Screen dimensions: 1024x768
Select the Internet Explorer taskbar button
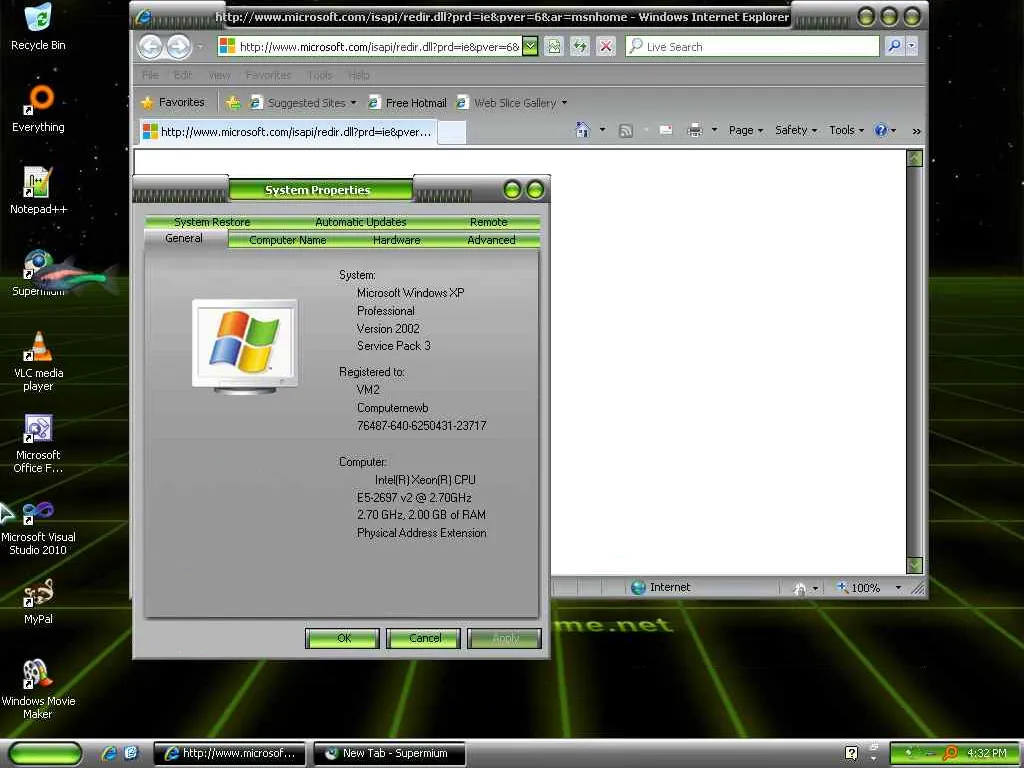(230, 753)
